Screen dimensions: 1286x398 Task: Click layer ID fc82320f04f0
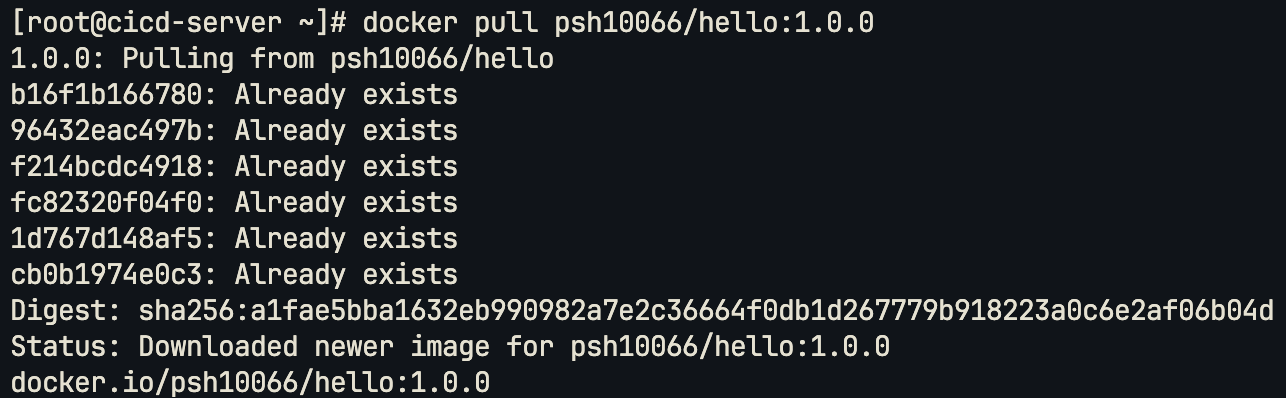click(106, 203)
